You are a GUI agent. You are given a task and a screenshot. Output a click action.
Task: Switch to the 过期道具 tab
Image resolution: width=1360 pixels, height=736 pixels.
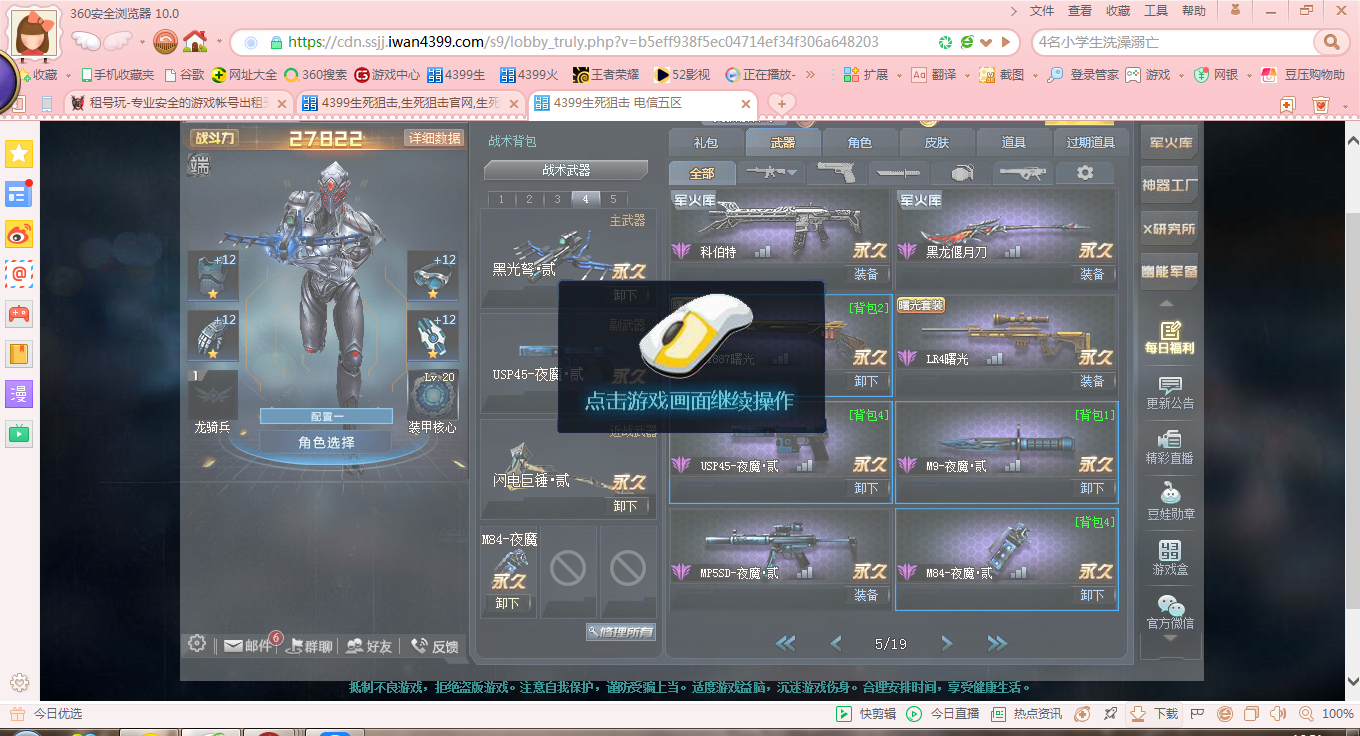(x=1090, y=142)
